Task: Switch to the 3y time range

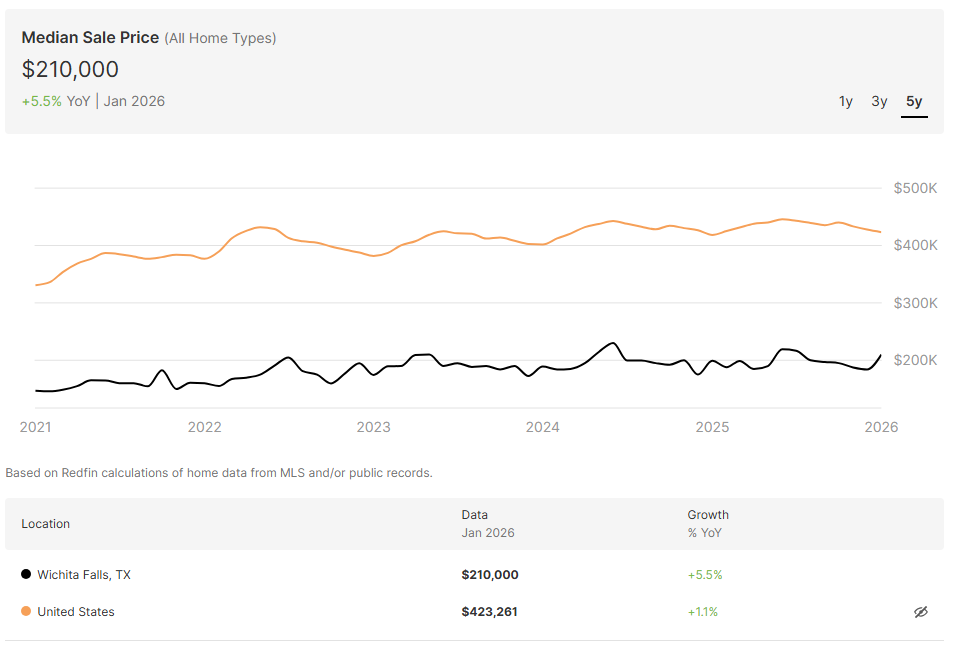Action: tap(879, 101)
